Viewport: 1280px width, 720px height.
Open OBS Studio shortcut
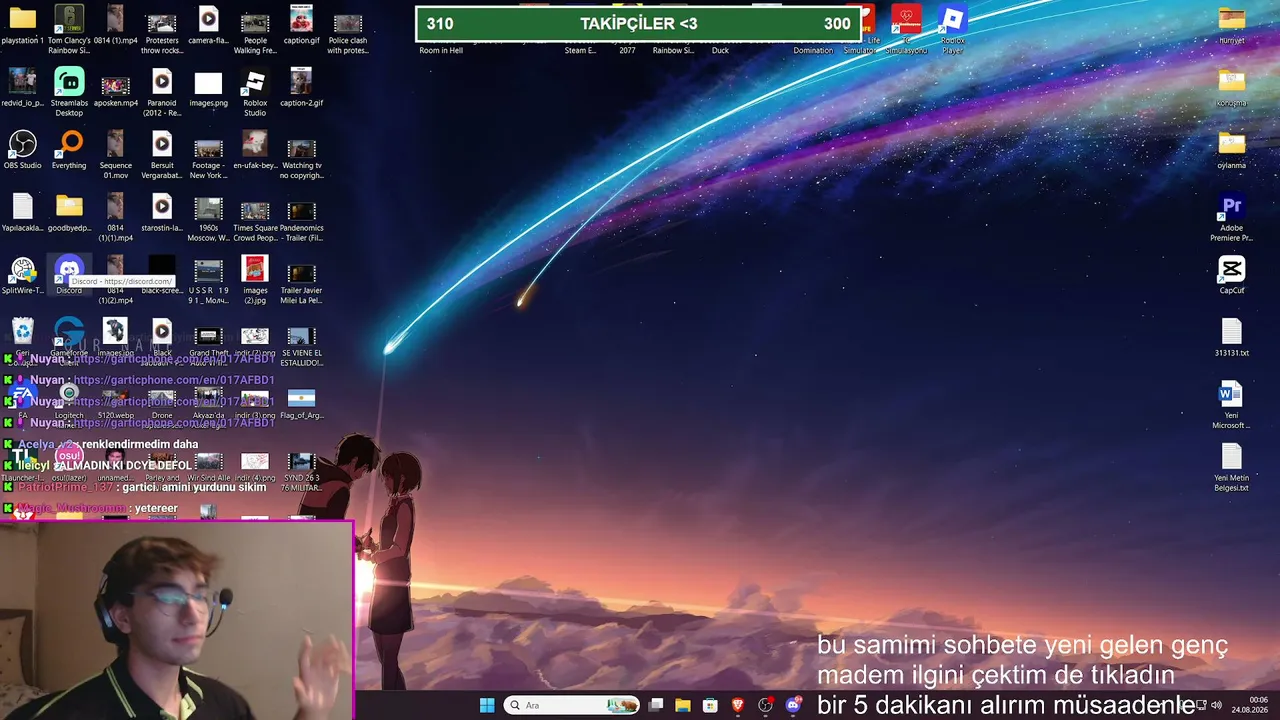coord(22,150)
